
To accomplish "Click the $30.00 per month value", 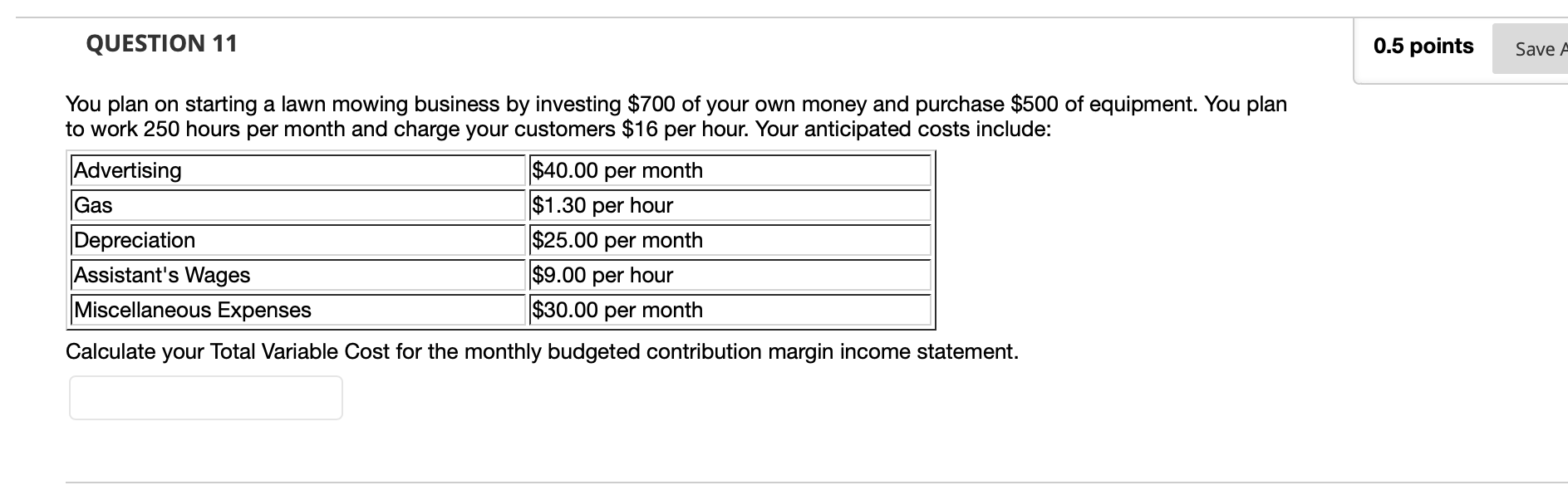I will (617, 310).
